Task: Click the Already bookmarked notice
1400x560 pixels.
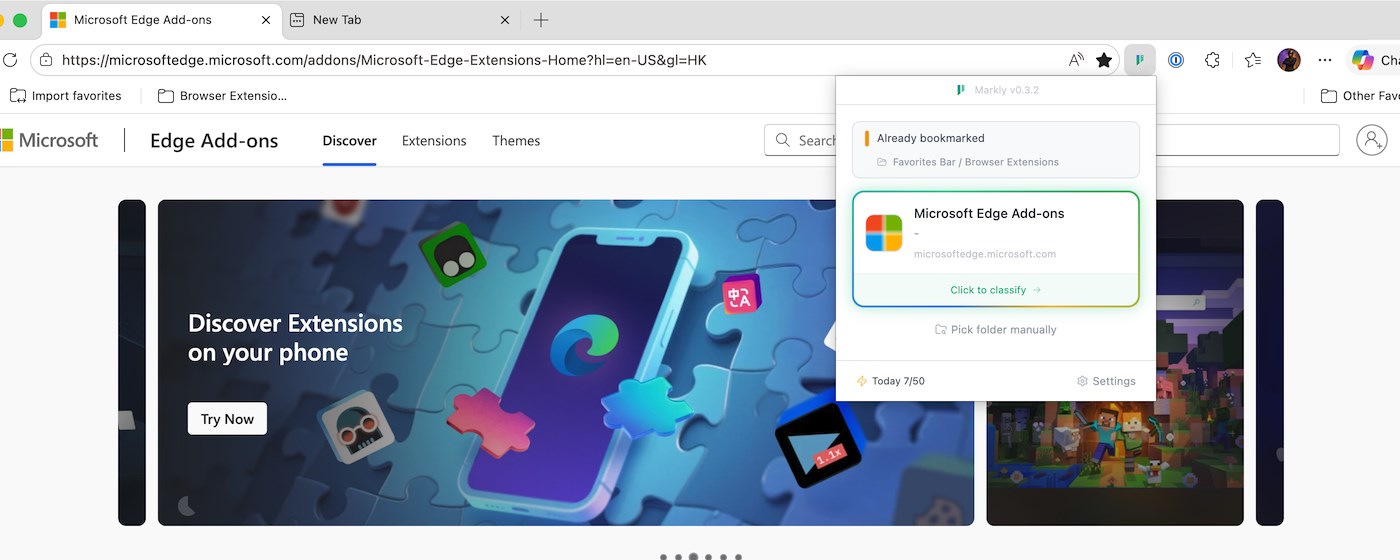Action: (996, 150)
